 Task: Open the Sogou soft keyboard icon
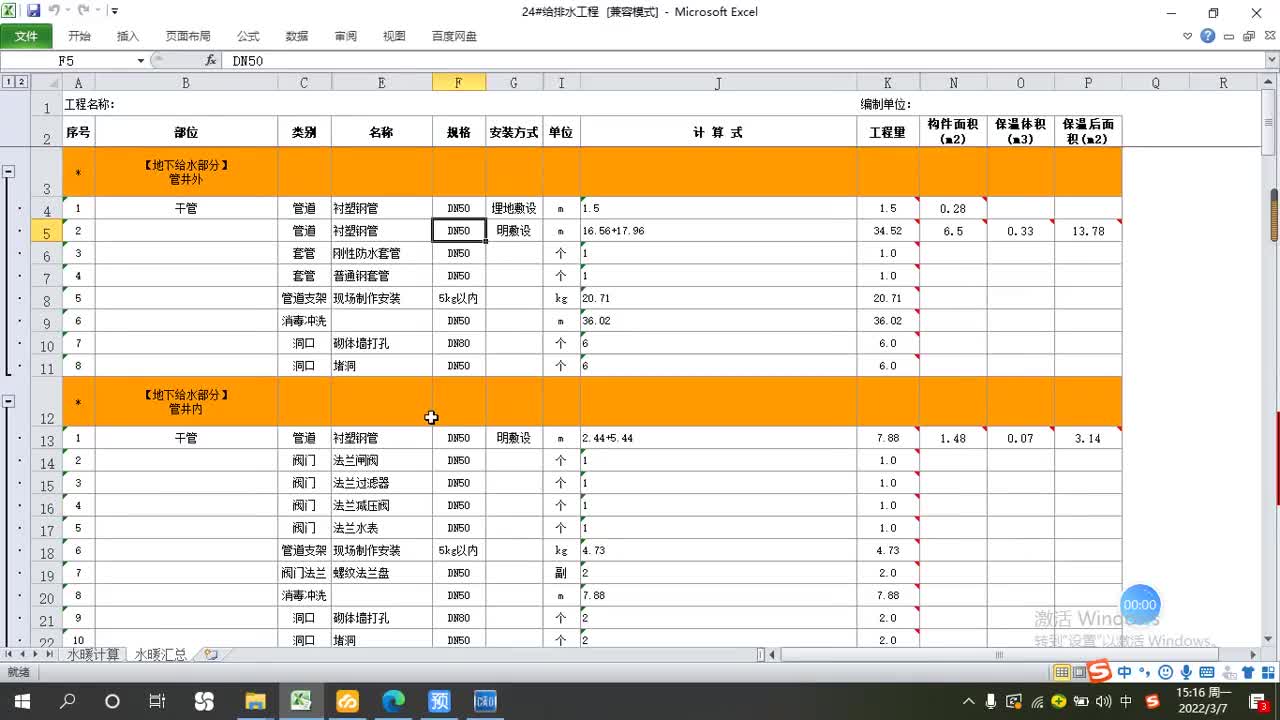(x=1207, y=672)
